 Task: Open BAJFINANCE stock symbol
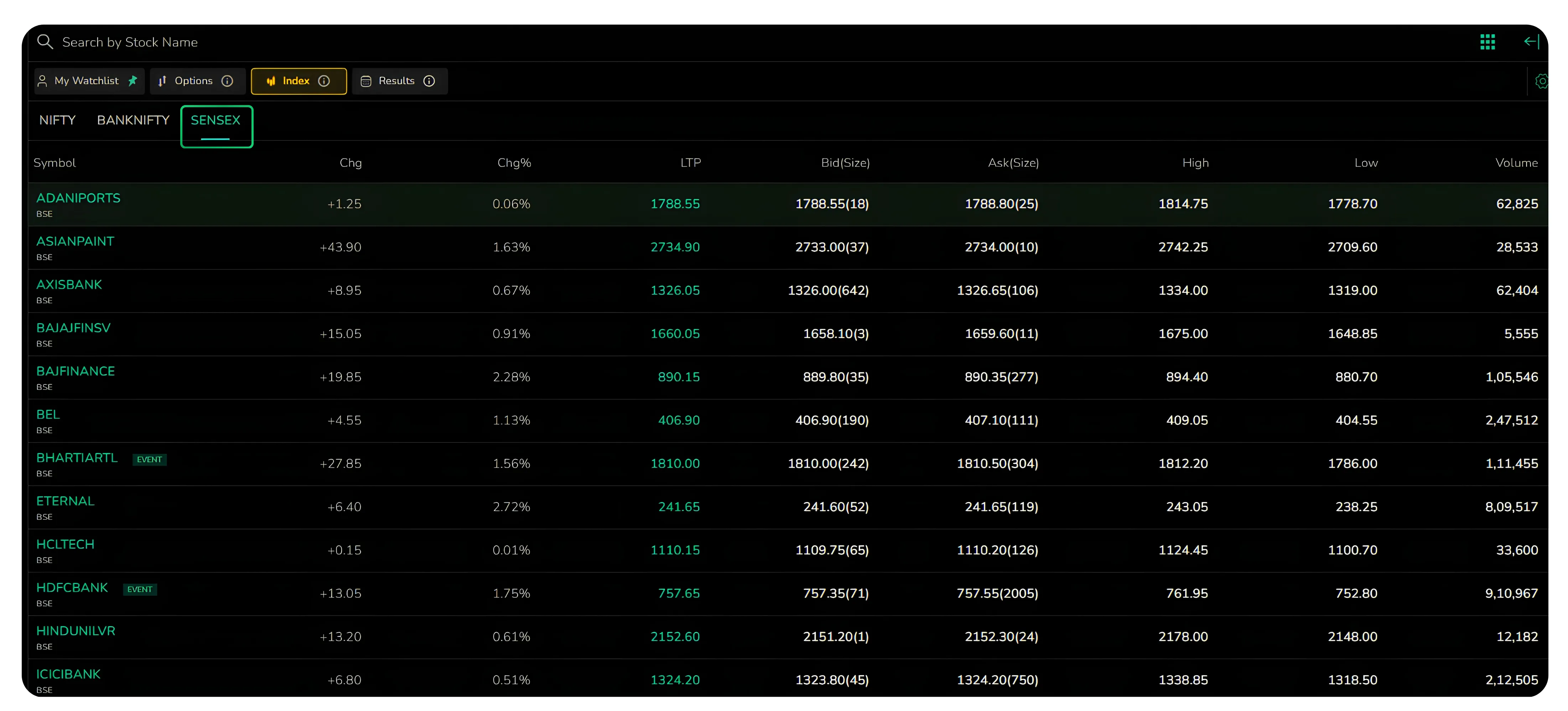click(76, 371)
